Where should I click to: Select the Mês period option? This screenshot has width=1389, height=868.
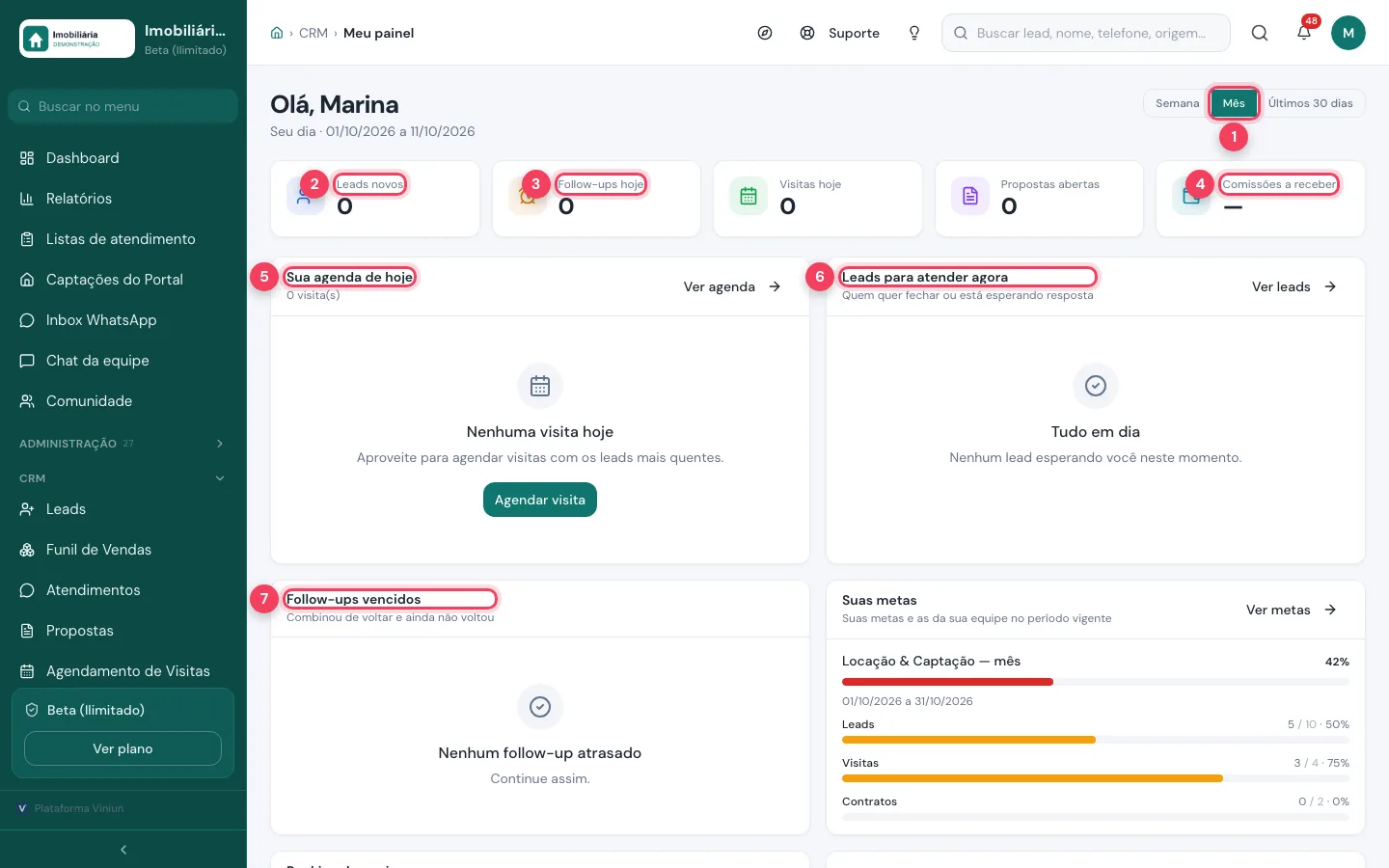pos(1234,103)
